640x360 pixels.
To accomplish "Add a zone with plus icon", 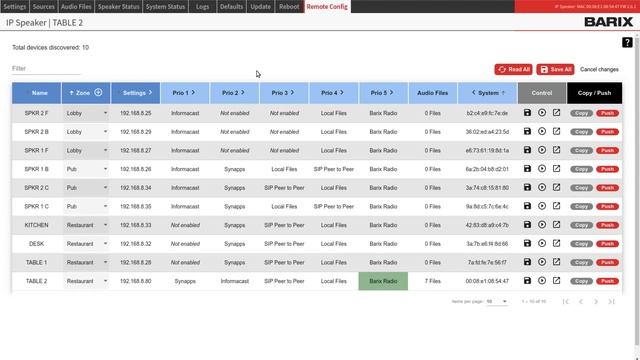I will coord(98,93).
